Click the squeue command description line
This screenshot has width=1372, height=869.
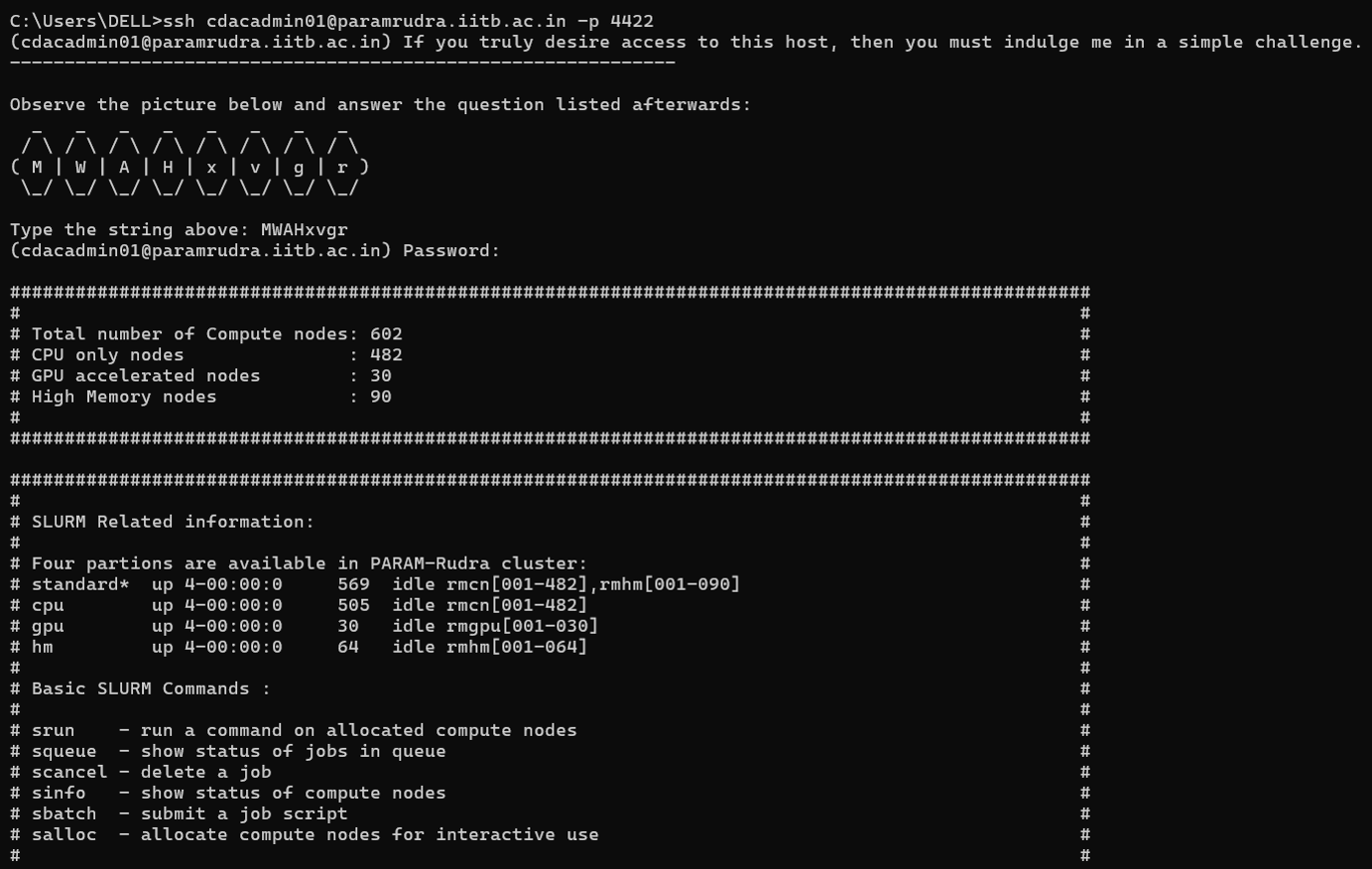(x=238, y=751)
